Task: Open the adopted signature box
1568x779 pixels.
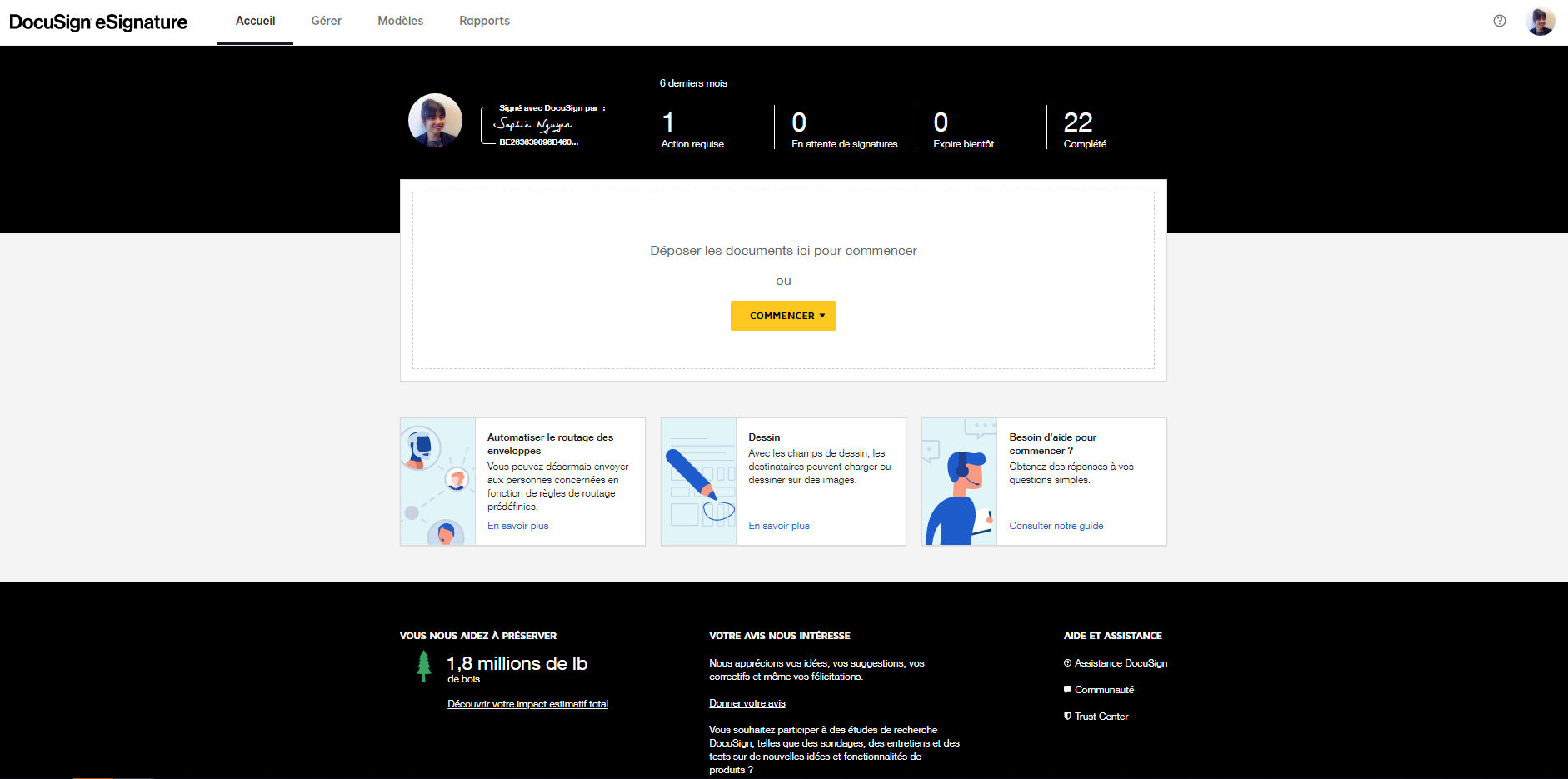Action: (543, 126)
